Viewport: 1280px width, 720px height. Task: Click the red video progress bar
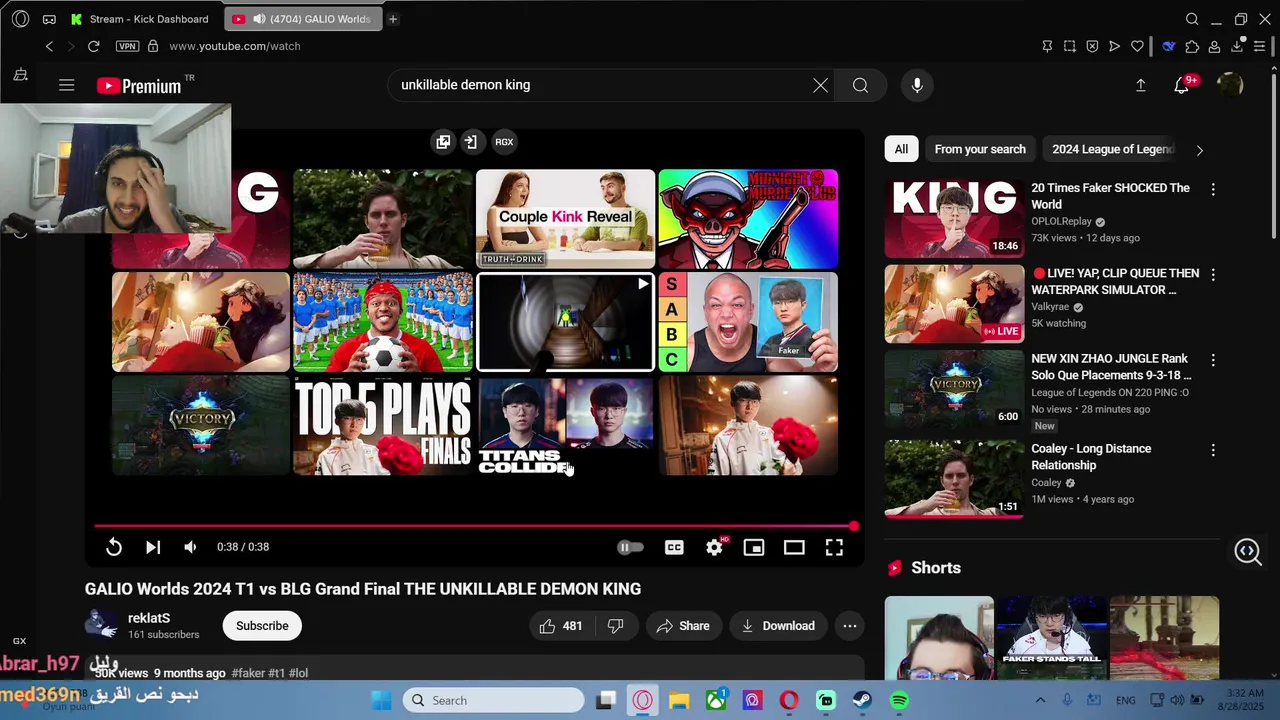click(475, 526)
